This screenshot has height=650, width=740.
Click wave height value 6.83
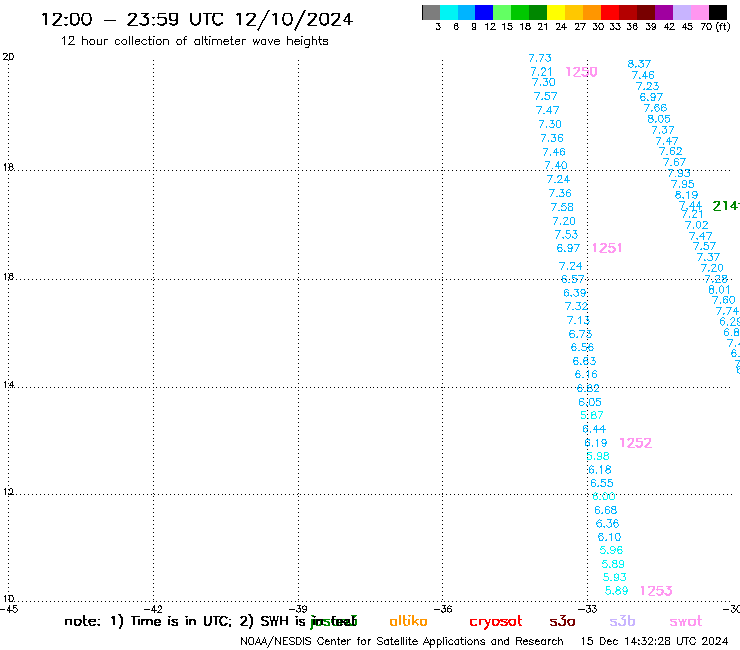point(584,361)
